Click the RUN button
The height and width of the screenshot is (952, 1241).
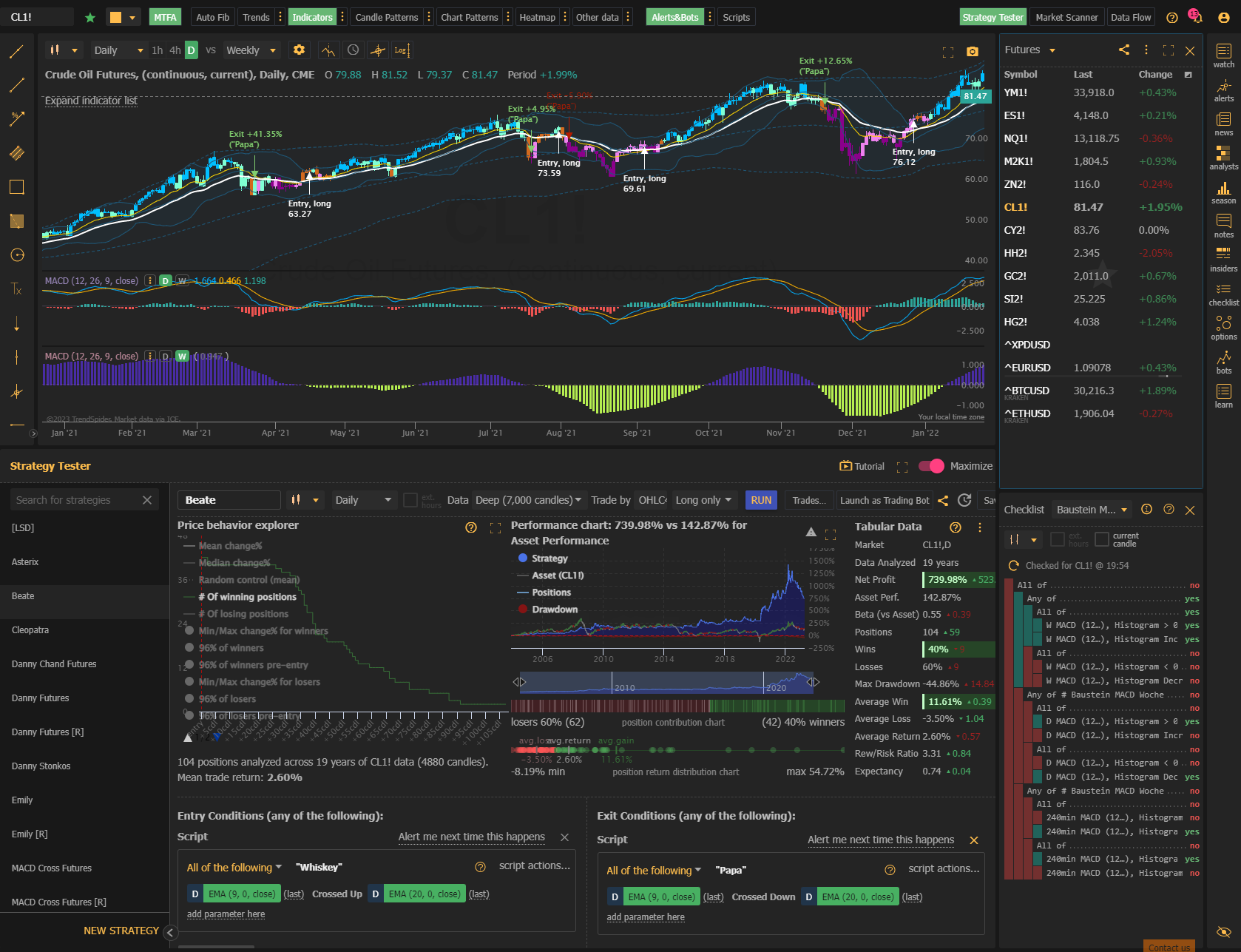coord(761,500)
